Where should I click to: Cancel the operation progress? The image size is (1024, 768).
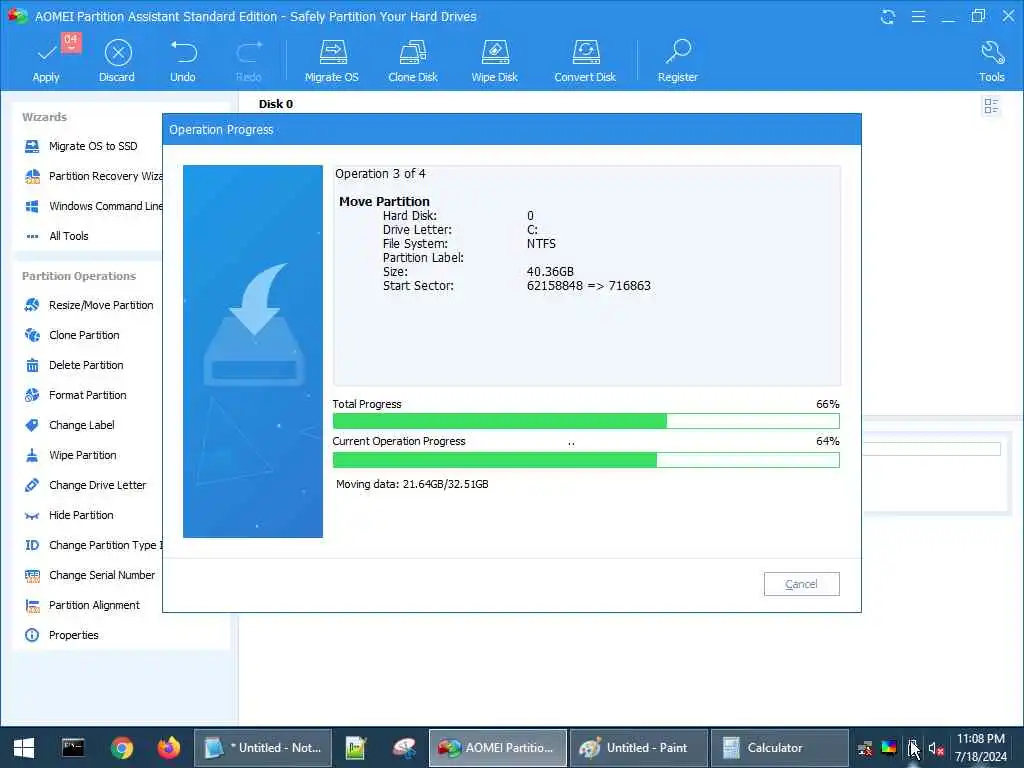[x=801, y=584]
